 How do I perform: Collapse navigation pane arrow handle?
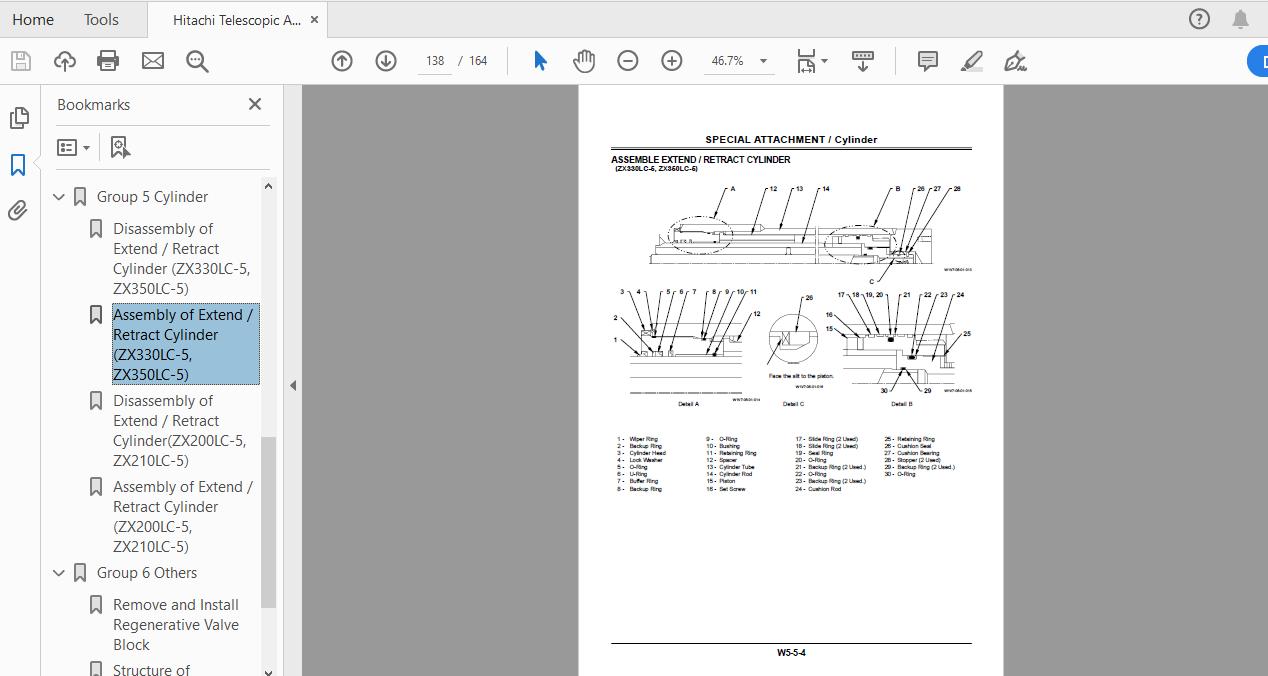click(x=293, y=385)
